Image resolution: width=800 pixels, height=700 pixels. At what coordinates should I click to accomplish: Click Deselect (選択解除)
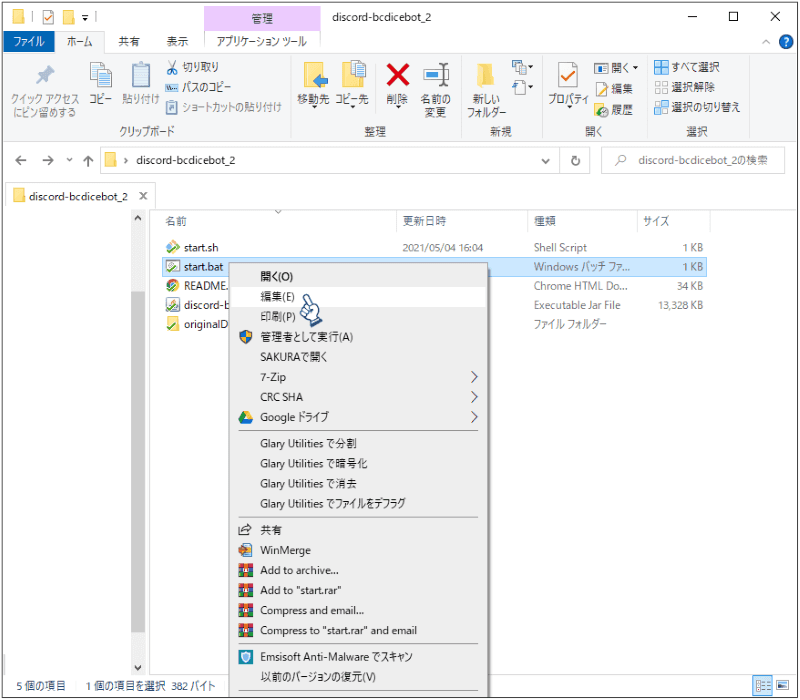(x=685, y=87)
